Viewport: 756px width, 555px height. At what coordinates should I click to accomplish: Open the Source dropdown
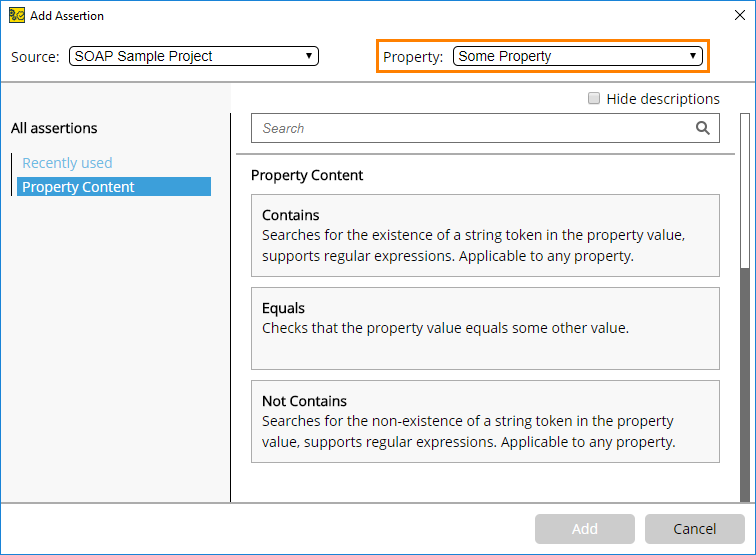tap(194, 56)
